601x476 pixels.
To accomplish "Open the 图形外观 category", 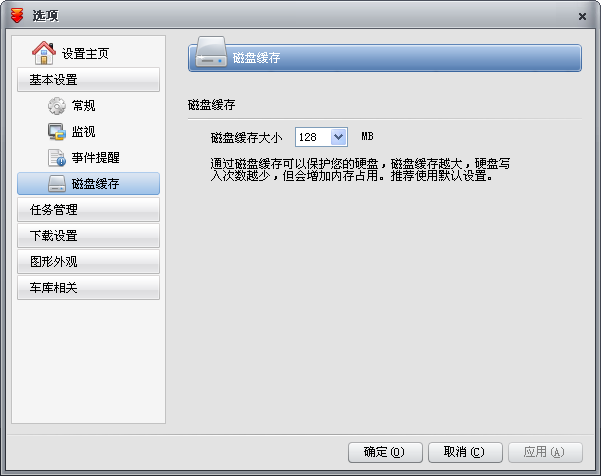I will click(88, 262).
